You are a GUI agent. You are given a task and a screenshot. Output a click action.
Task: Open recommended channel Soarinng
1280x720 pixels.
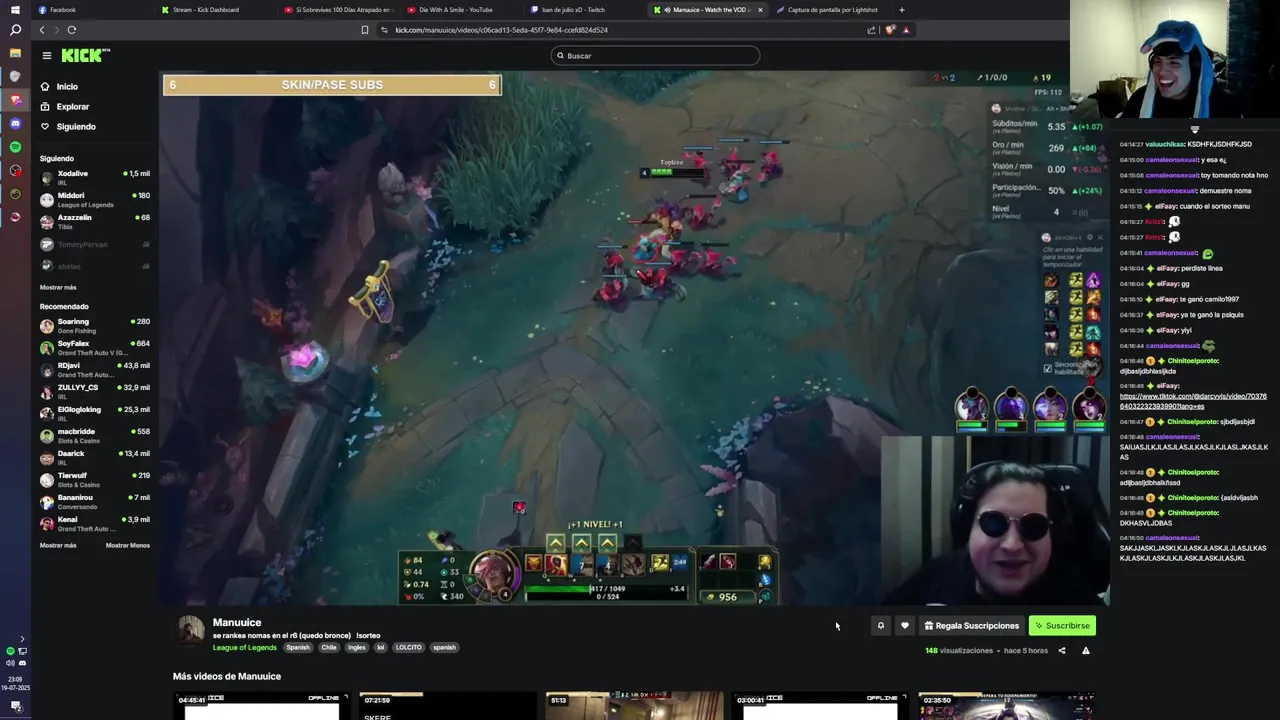tap(95, 325)
